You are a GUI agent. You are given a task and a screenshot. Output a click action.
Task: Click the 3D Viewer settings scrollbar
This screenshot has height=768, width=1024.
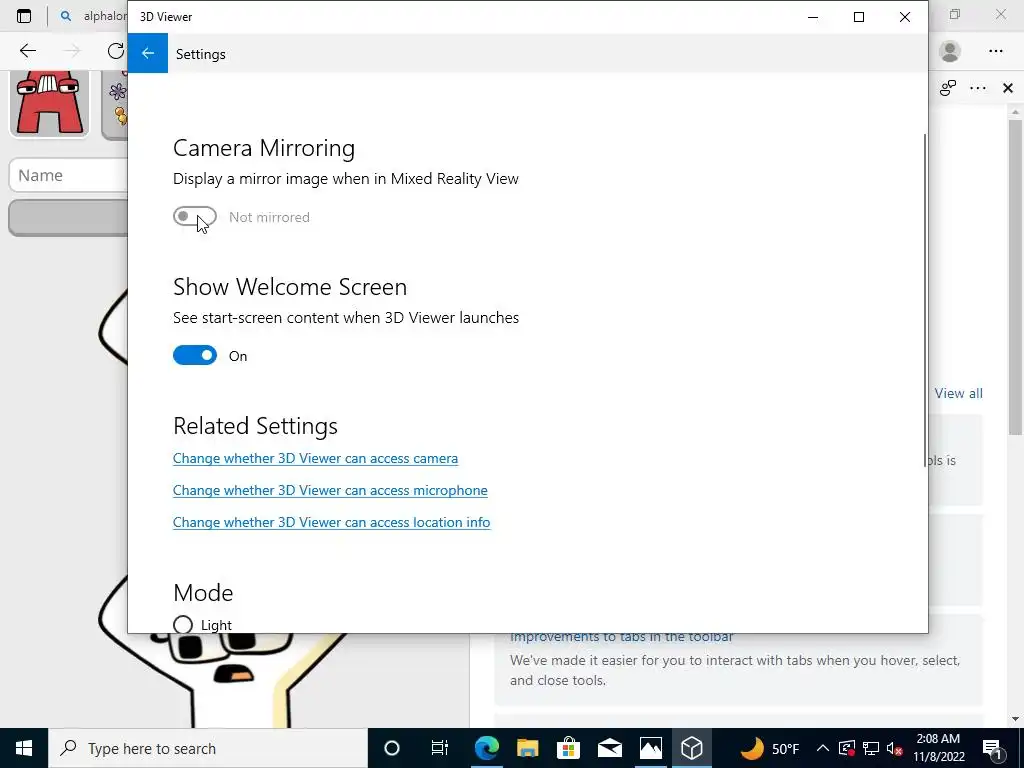925,300
